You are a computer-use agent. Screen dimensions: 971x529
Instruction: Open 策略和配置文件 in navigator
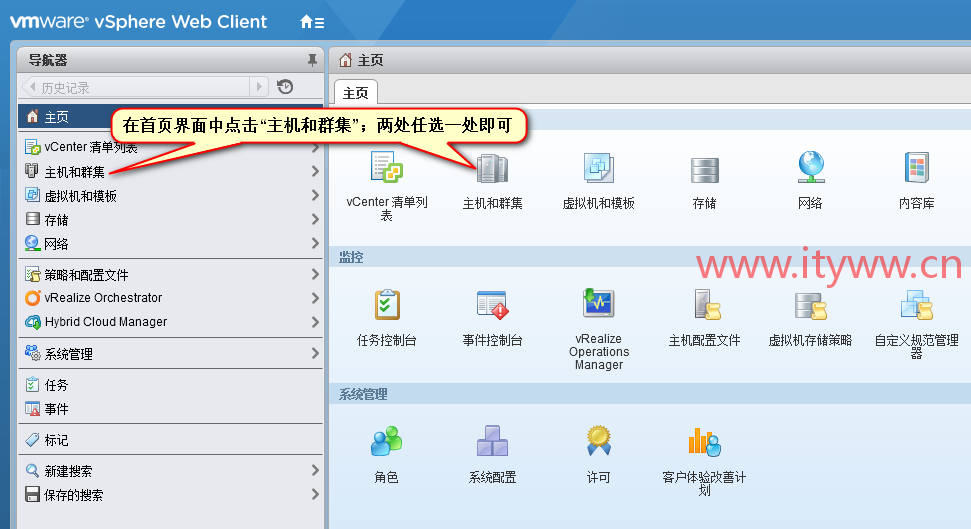tap(170, 274)
